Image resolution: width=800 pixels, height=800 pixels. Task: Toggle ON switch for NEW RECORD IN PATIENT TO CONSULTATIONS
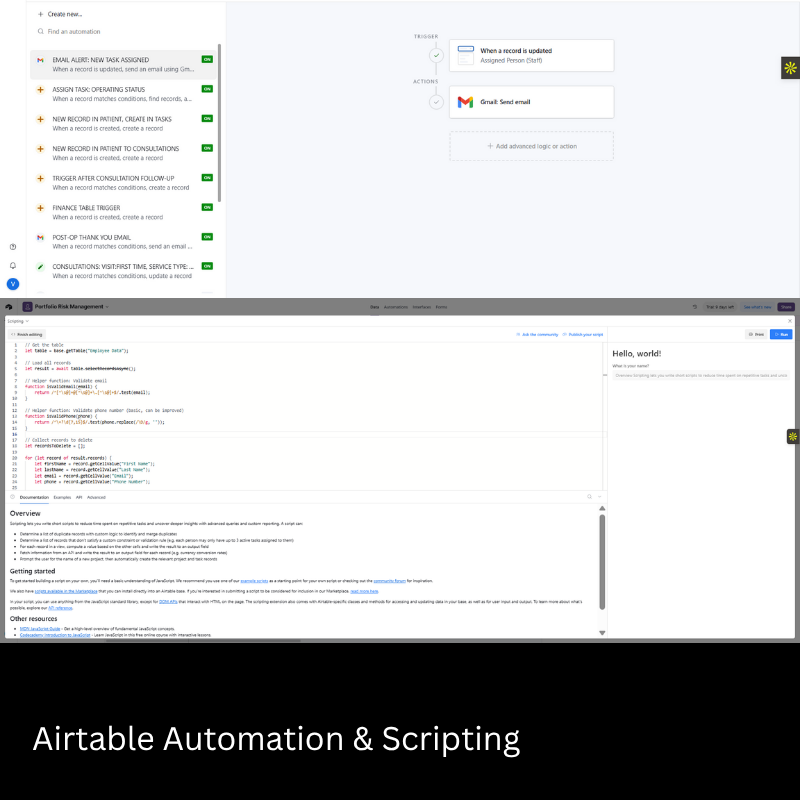pyautogui.click(x=207, y=148)
